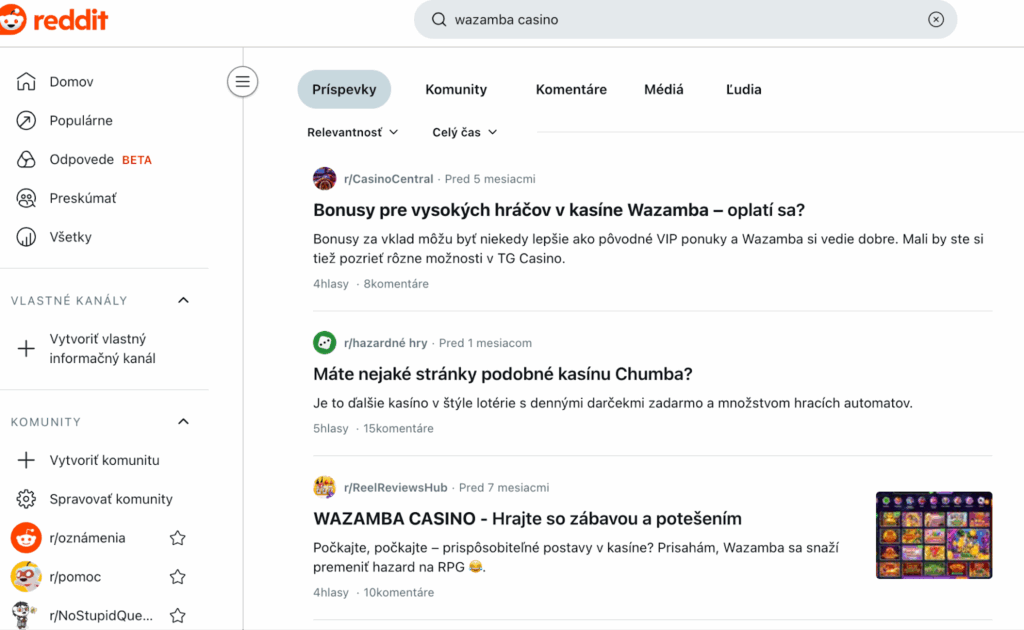Click the Domov home icon
Screen dimensions: 1024x630
click(x=27, y=82)
